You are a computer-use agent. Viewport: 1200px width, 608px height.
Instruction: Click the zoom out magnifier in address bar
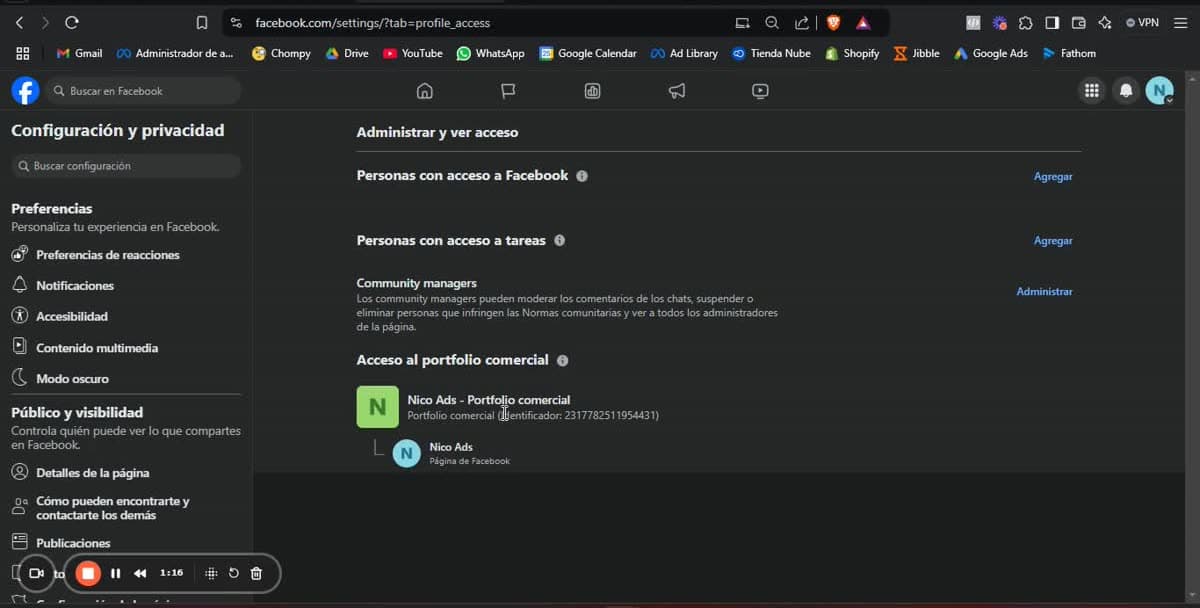[772, 22]
